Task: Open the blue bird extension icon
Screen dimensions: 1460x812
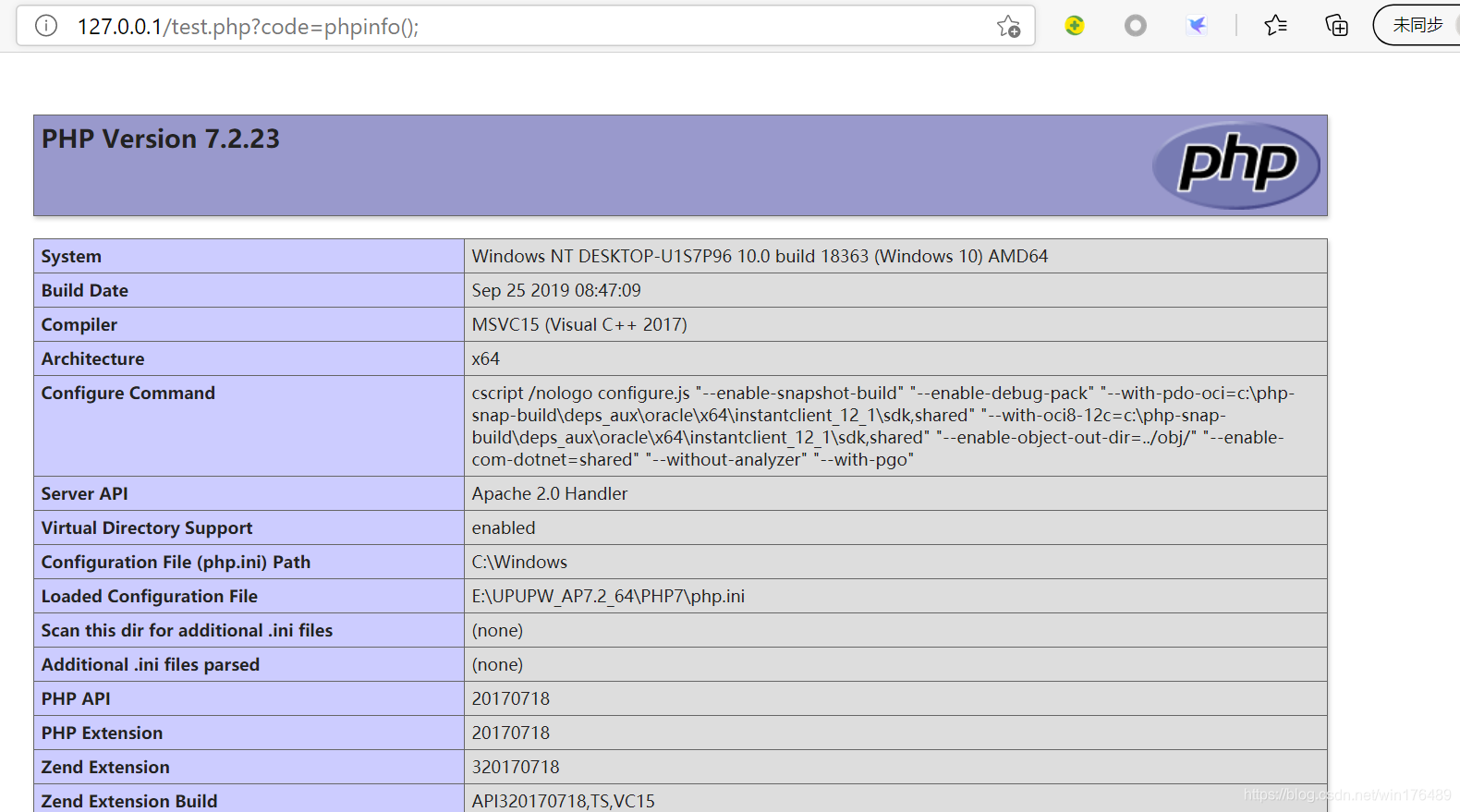Action: (1197, 26)
